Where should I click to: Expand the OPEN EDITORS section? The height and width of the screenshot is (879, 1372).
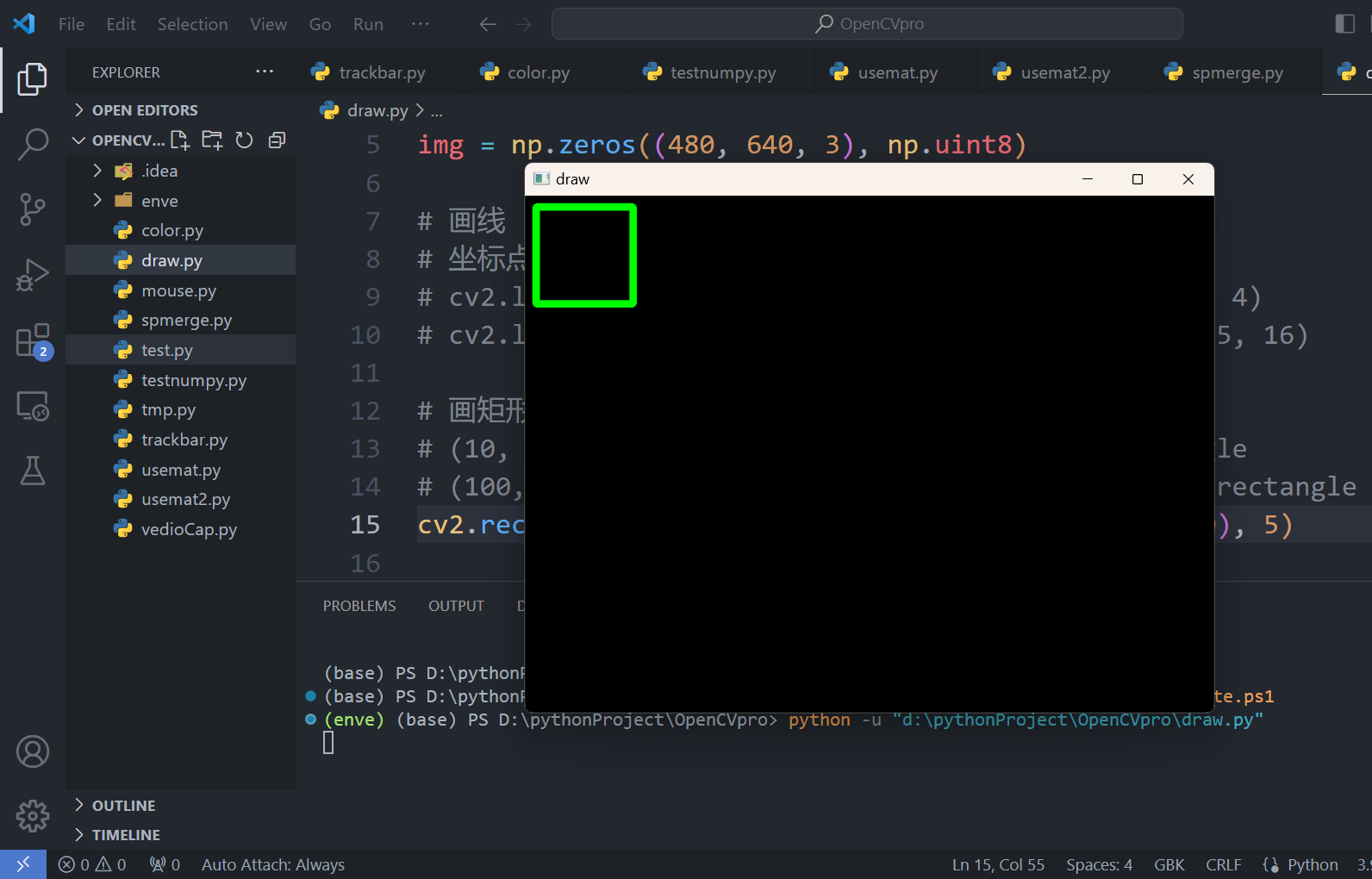pos(145,110)
